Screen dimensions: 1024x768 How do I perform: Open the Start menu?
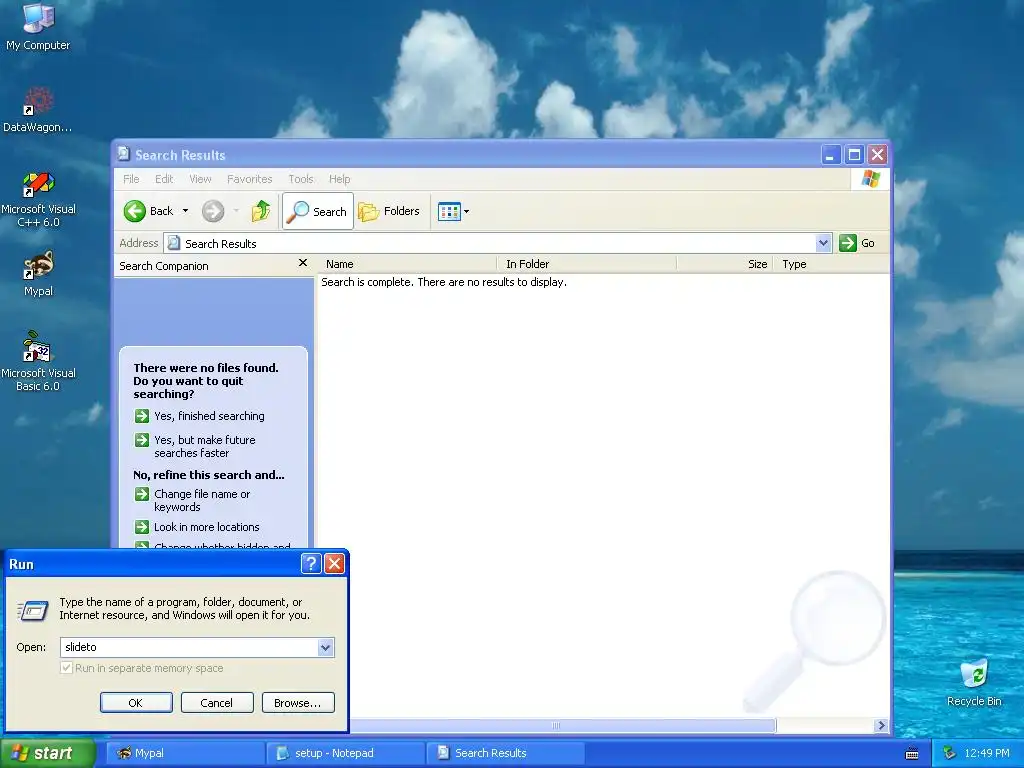46,753
